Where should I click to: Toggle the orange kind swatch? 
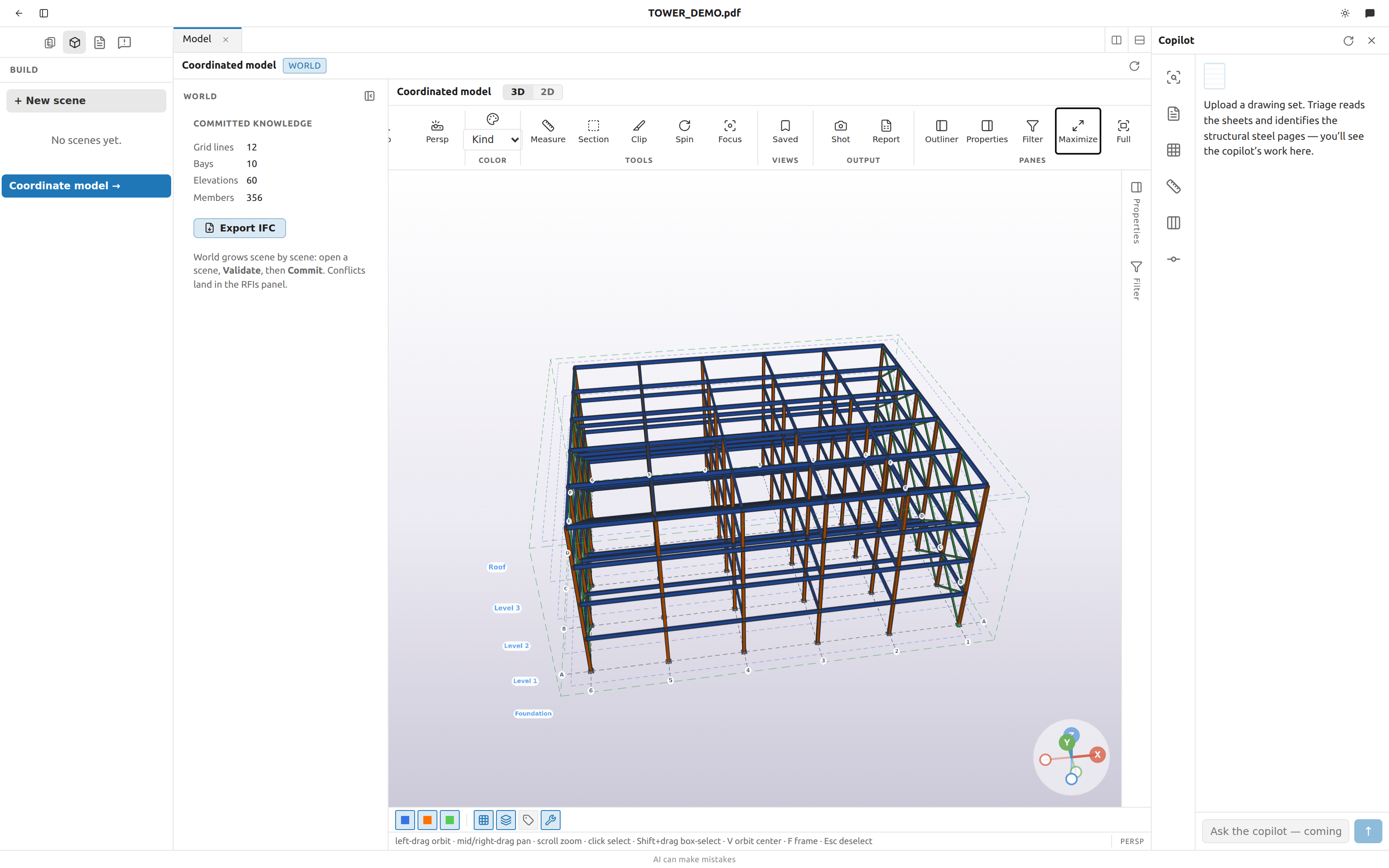click(x=427, y=820)
